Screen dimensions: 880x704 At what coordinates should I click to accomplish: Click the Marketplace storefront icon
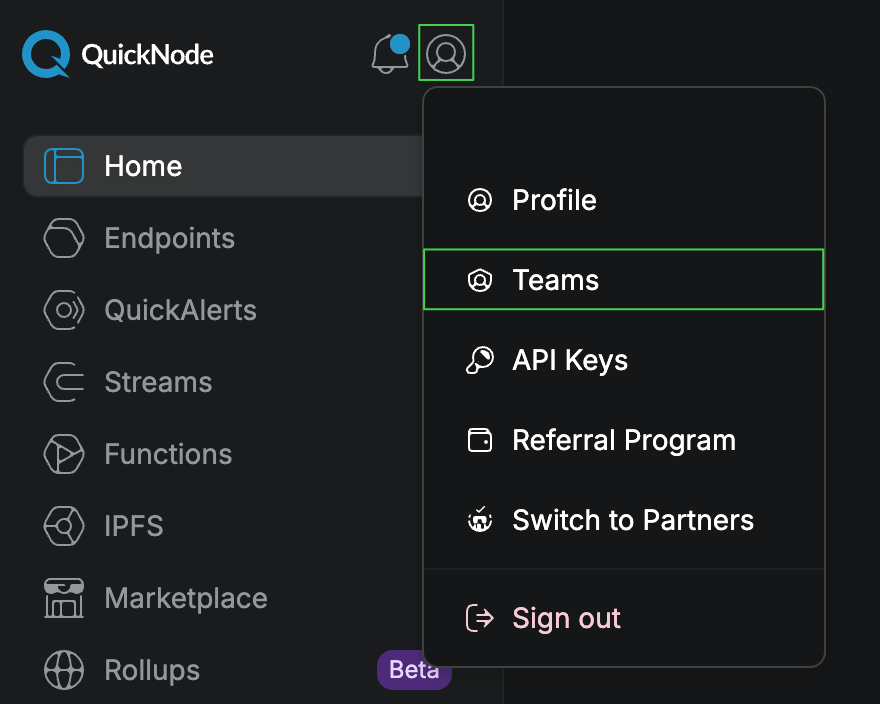tap(64, 598)
